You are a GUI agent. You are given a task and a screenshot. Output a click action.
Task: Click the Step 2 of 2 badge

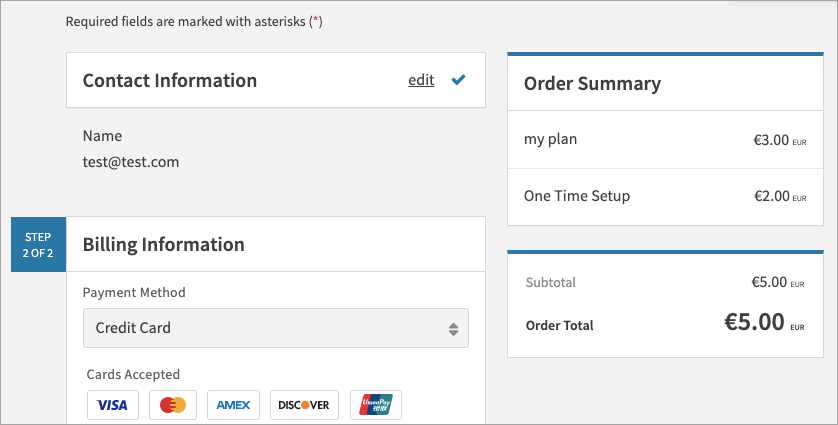(38, 245)
